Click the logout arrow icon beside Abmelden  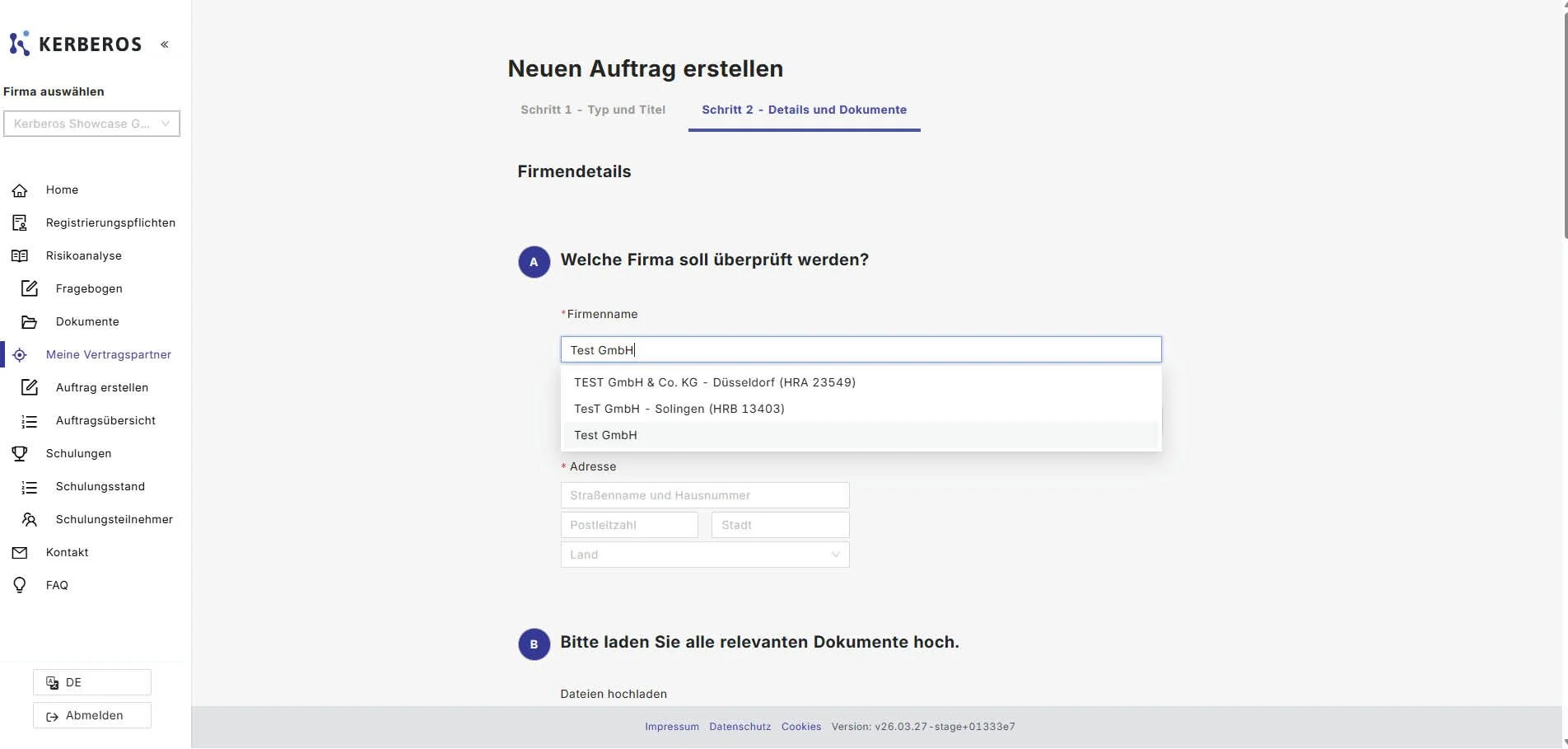pyautogui.click(x=52, y=717)
